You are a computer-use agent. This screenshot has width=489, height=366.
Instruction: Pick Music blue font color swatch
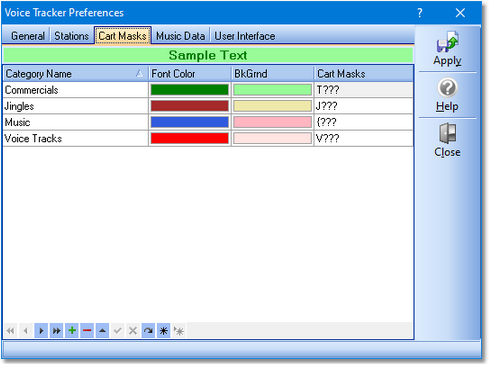[190, 122]
